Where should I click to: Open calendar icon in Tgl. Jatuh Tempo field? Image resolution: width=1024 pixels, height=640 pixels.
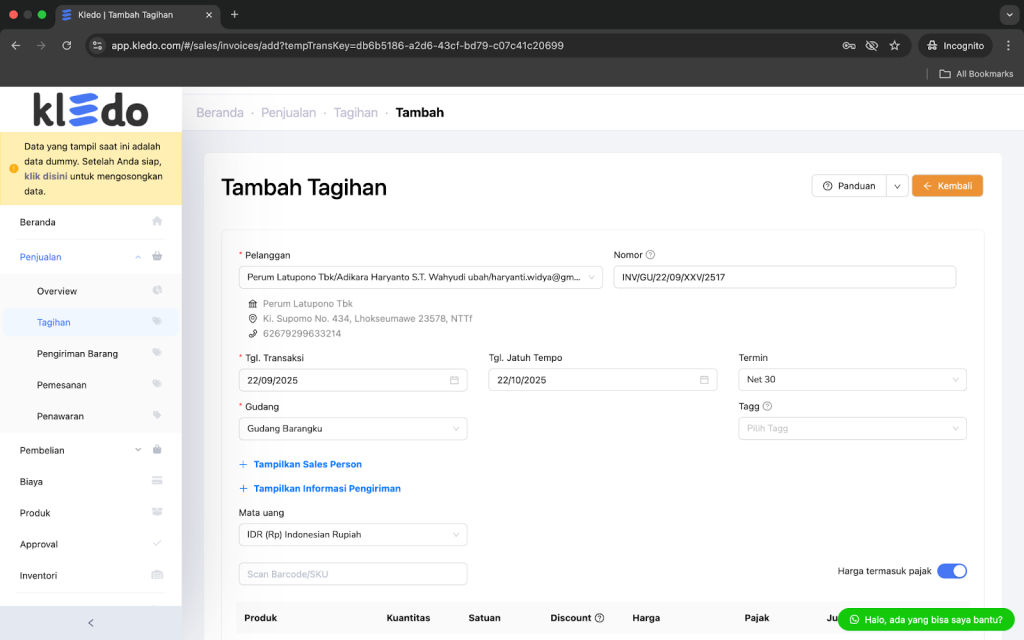click(x=704, y=380)
